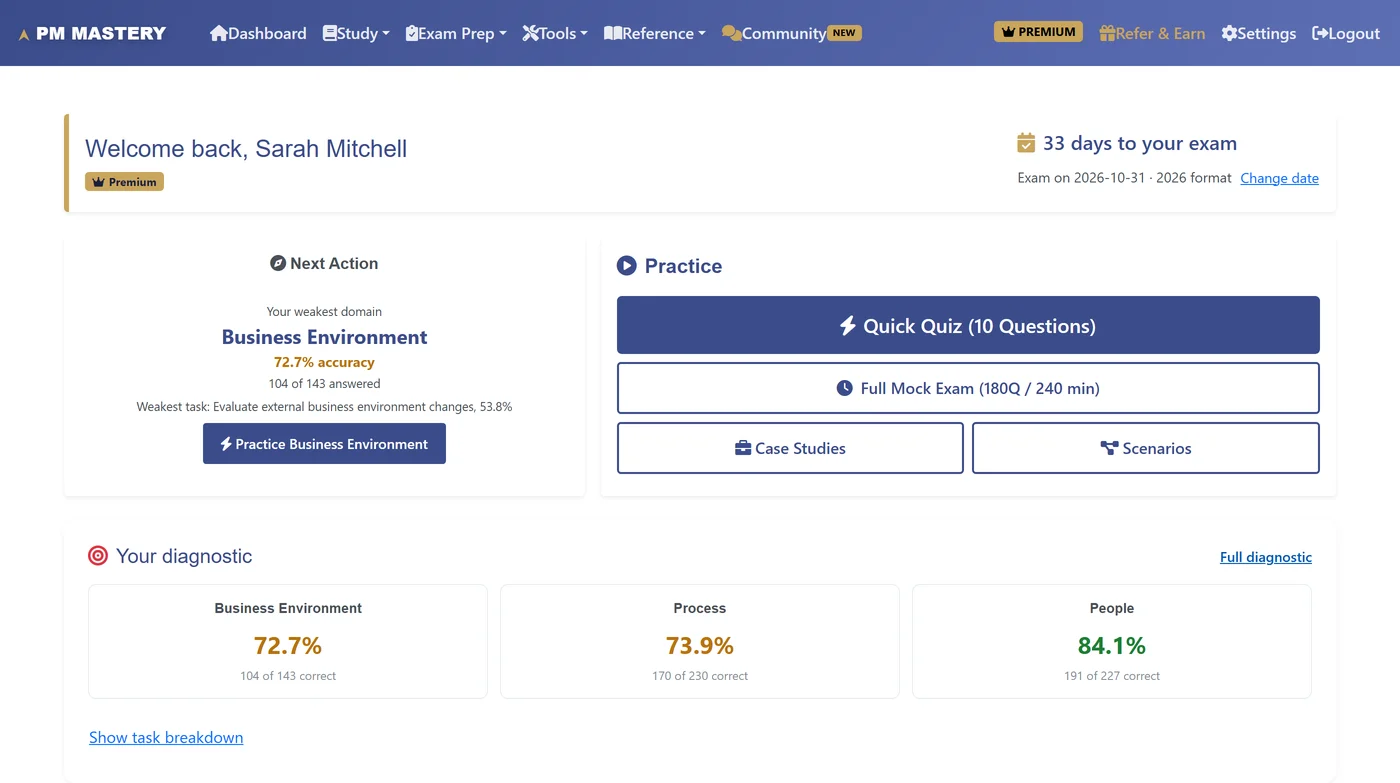
Task: Click the "Weakest task" description line
Action: click(x=324, y=407)
